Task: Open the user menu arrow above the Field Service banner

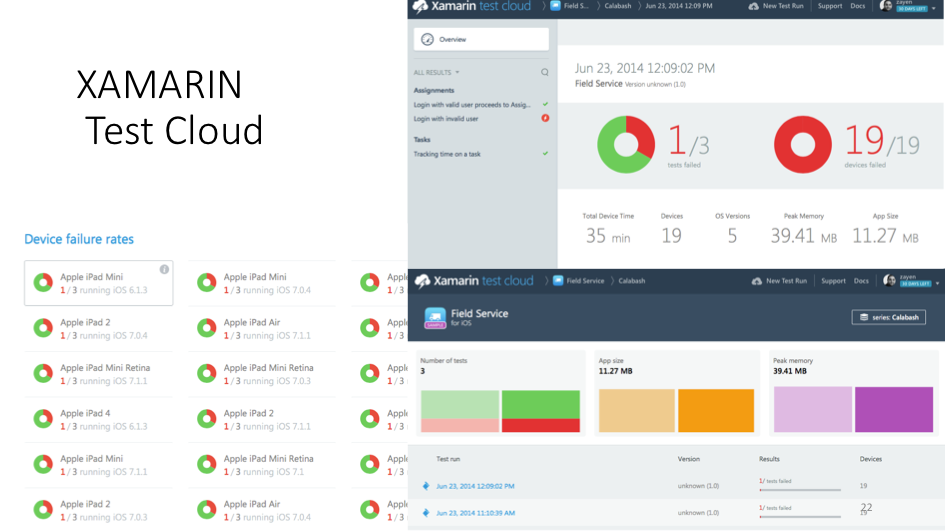Action: click(x=937, y=283)
